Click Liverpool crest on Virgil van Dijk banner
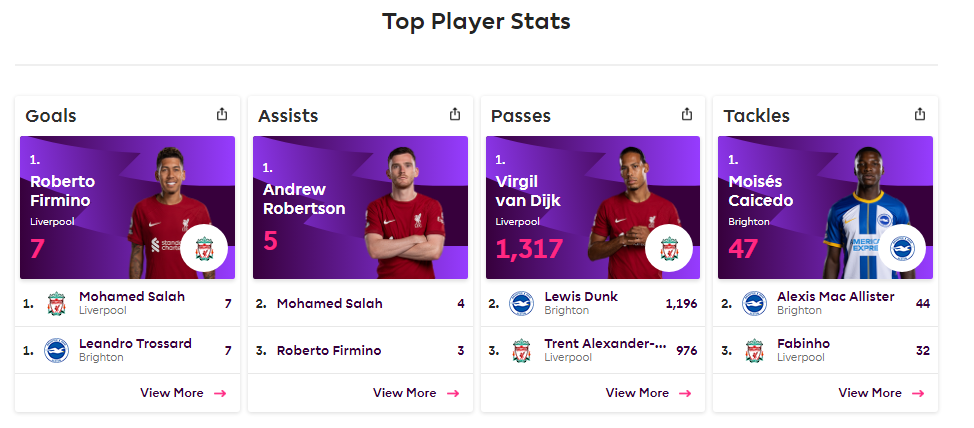Viewport: 974px width, 428px height. [669, 248]
